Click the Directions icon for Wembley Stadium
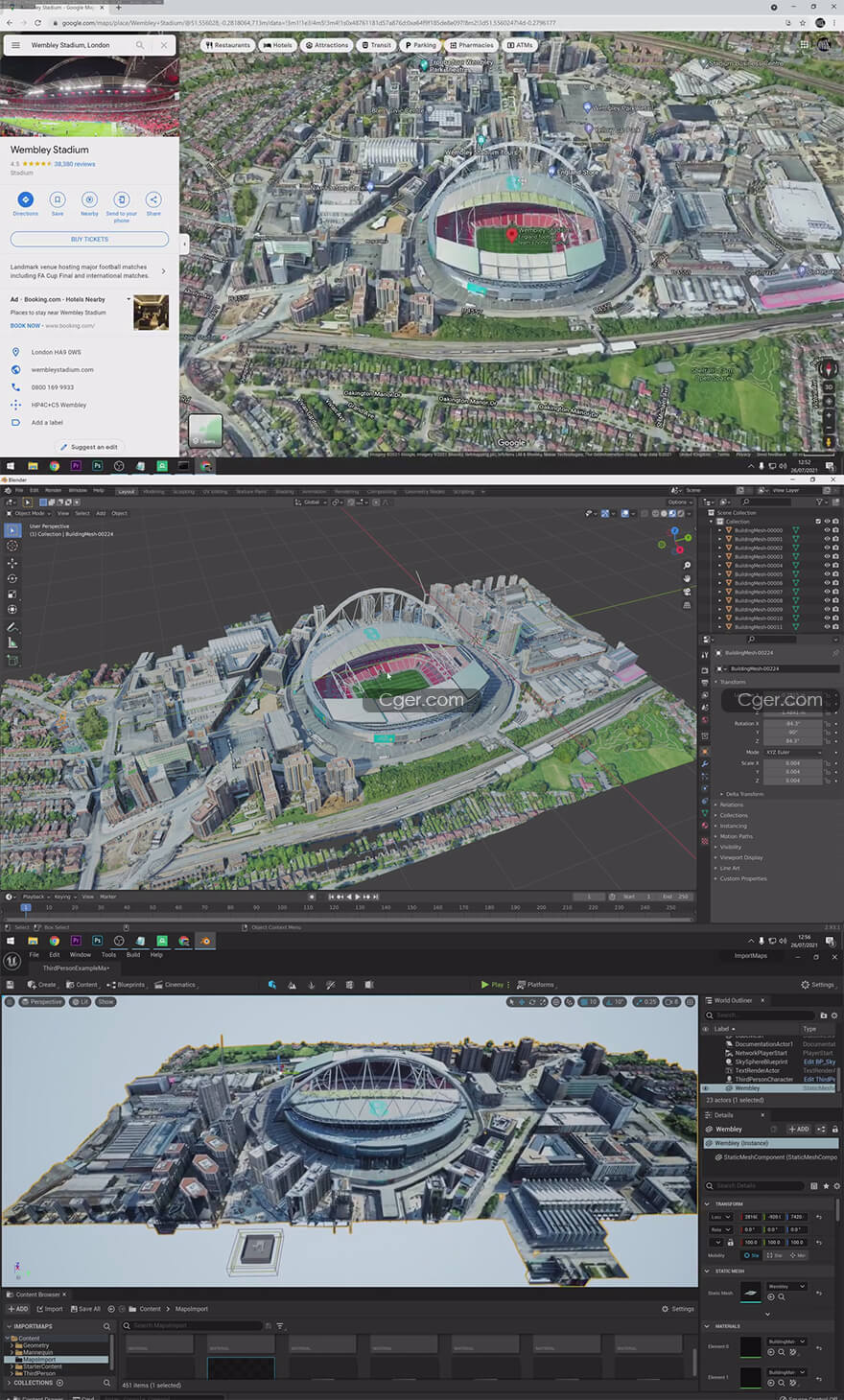Viewport: 844px width, 1400px height. [x=25, y=199]
